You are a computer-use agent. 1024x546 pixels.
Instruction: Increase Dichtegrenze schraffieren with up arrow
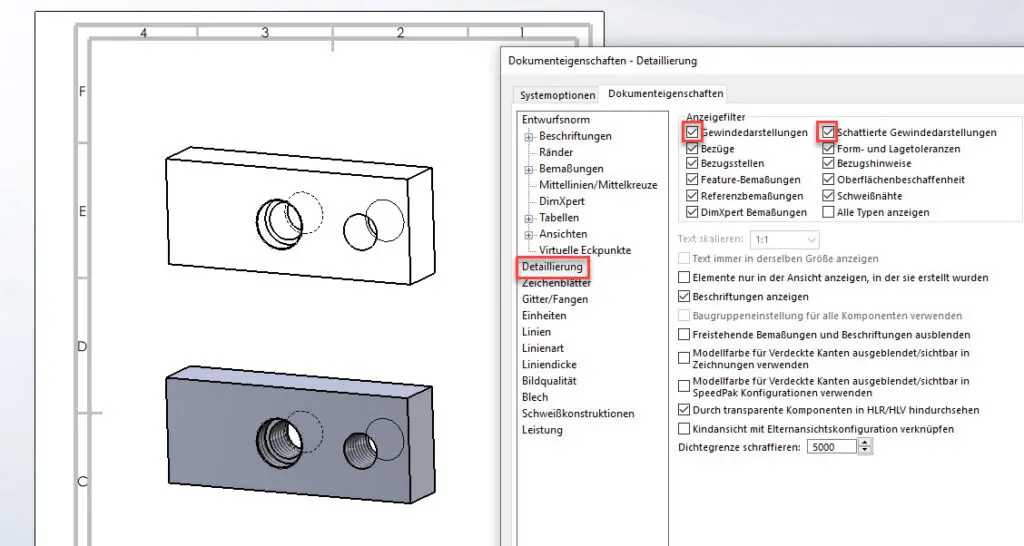click(x=865, y=443)
